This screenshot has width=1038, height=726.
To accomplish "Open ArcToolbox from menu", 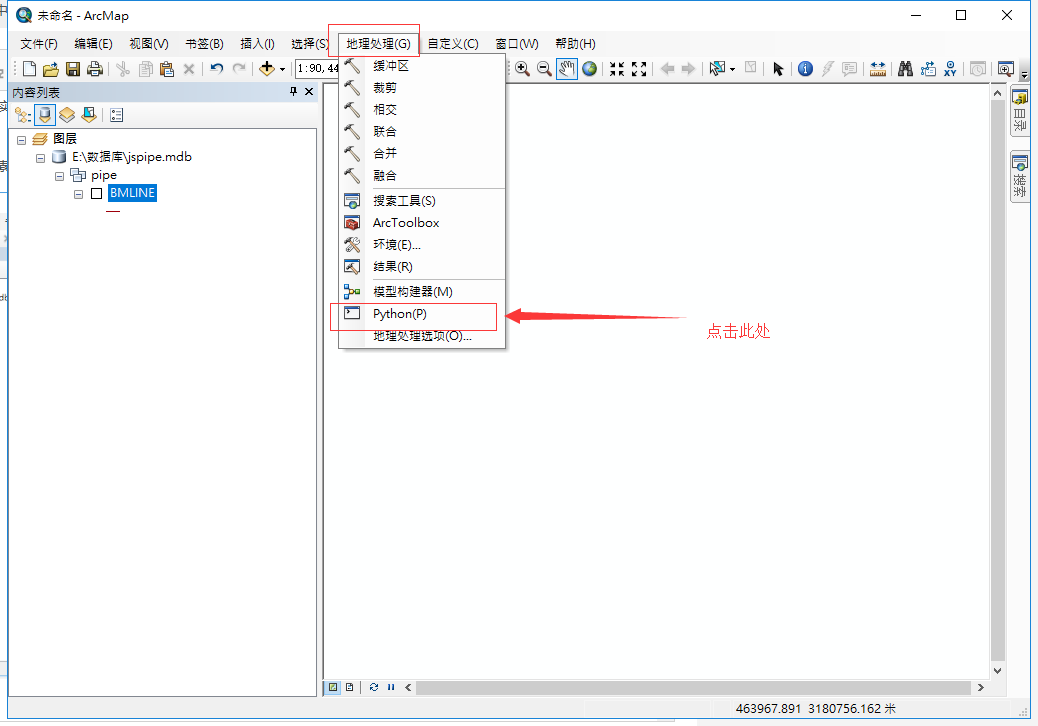I will coord(422,222).
